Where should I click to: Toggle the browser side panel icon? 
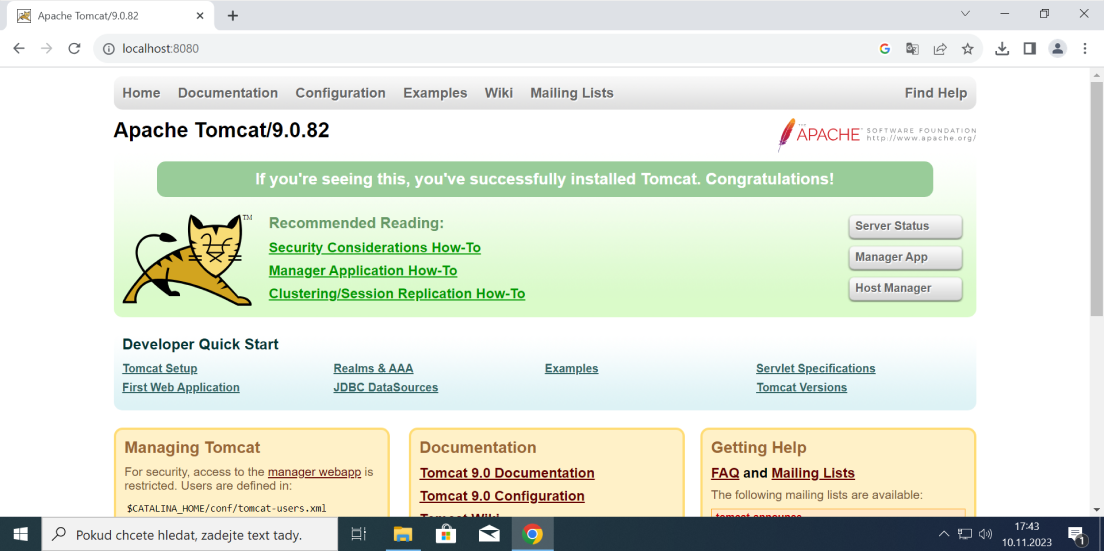tap(1029, 48)
